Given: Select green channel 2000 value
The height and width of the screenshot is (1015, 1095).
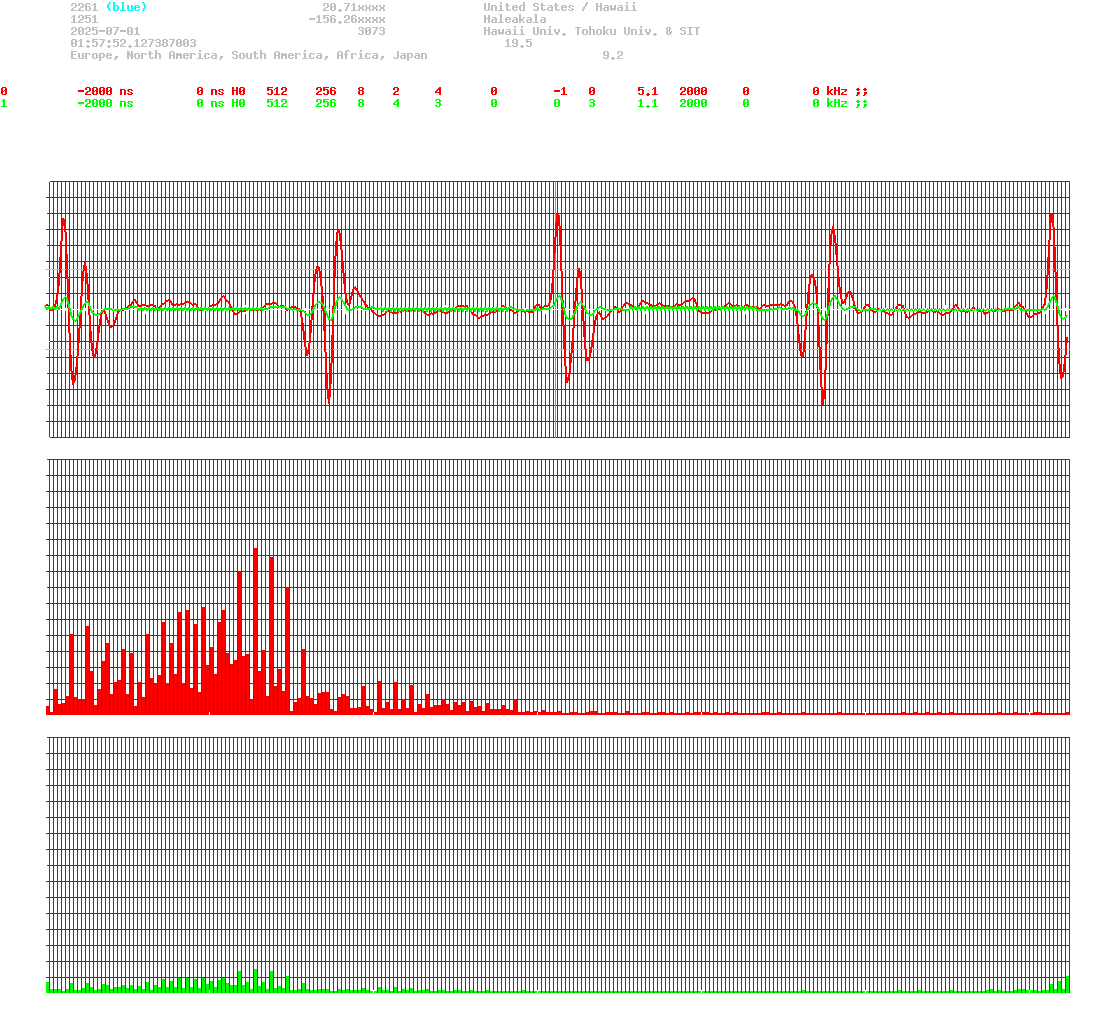Looking at the screenshot, I should tap(693, 103).
